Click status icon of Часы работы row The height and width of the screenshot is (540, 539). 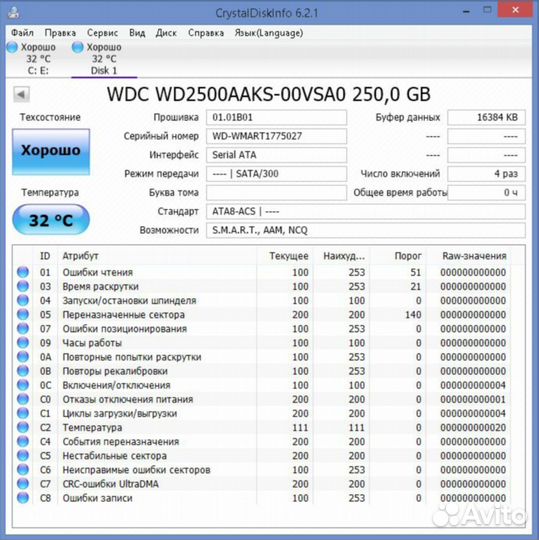pos(23,343)
